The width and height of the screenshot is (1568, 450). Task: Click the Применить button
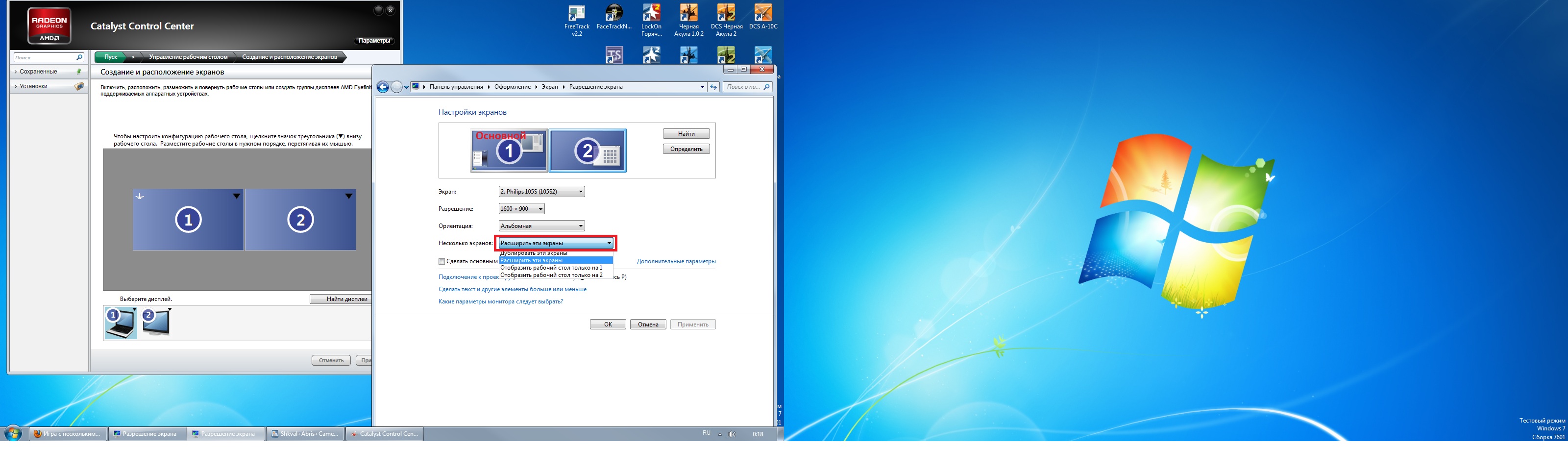click(x=693, y=324)
